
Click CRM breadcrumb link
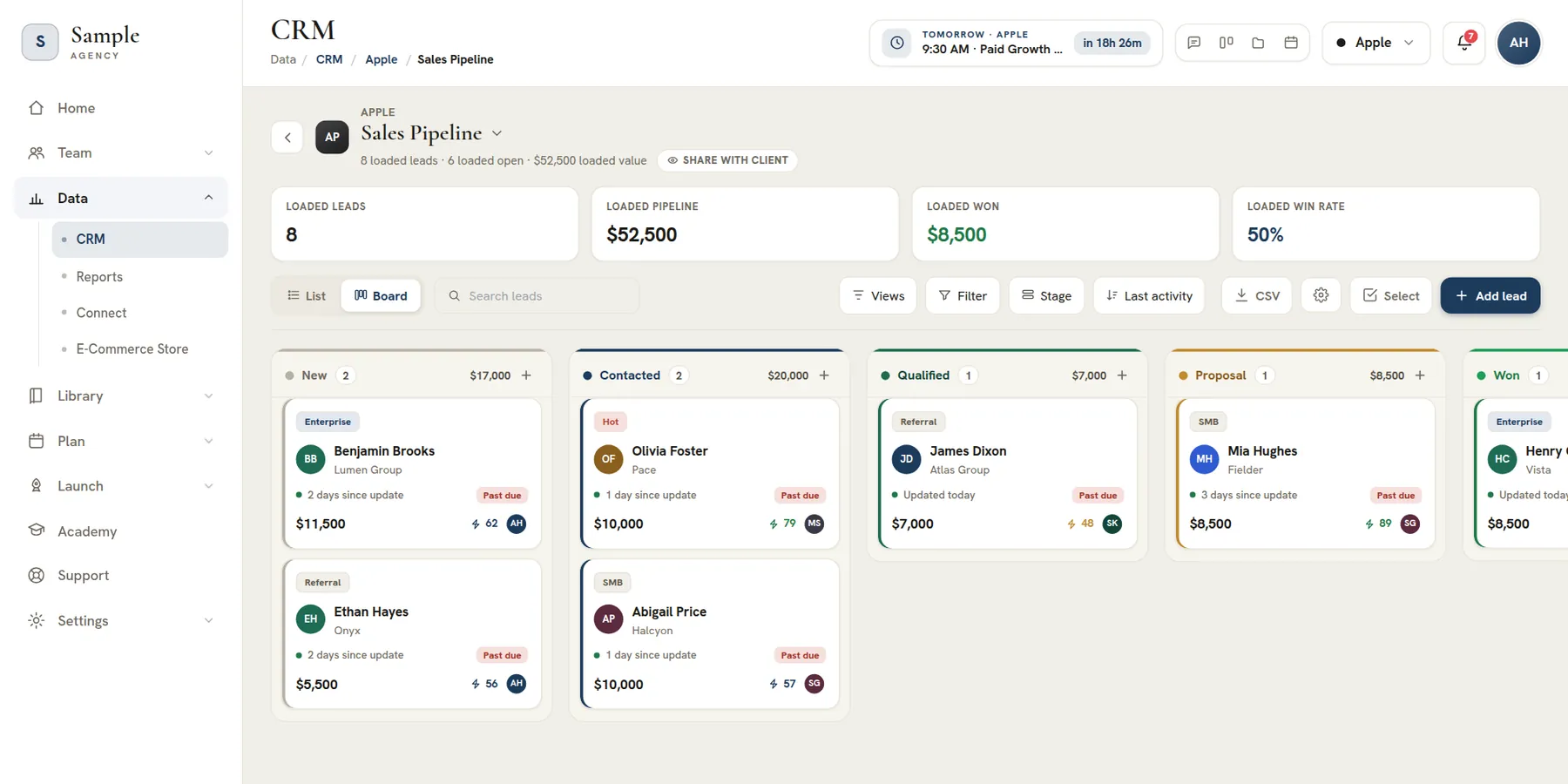(x=329, y=59)
